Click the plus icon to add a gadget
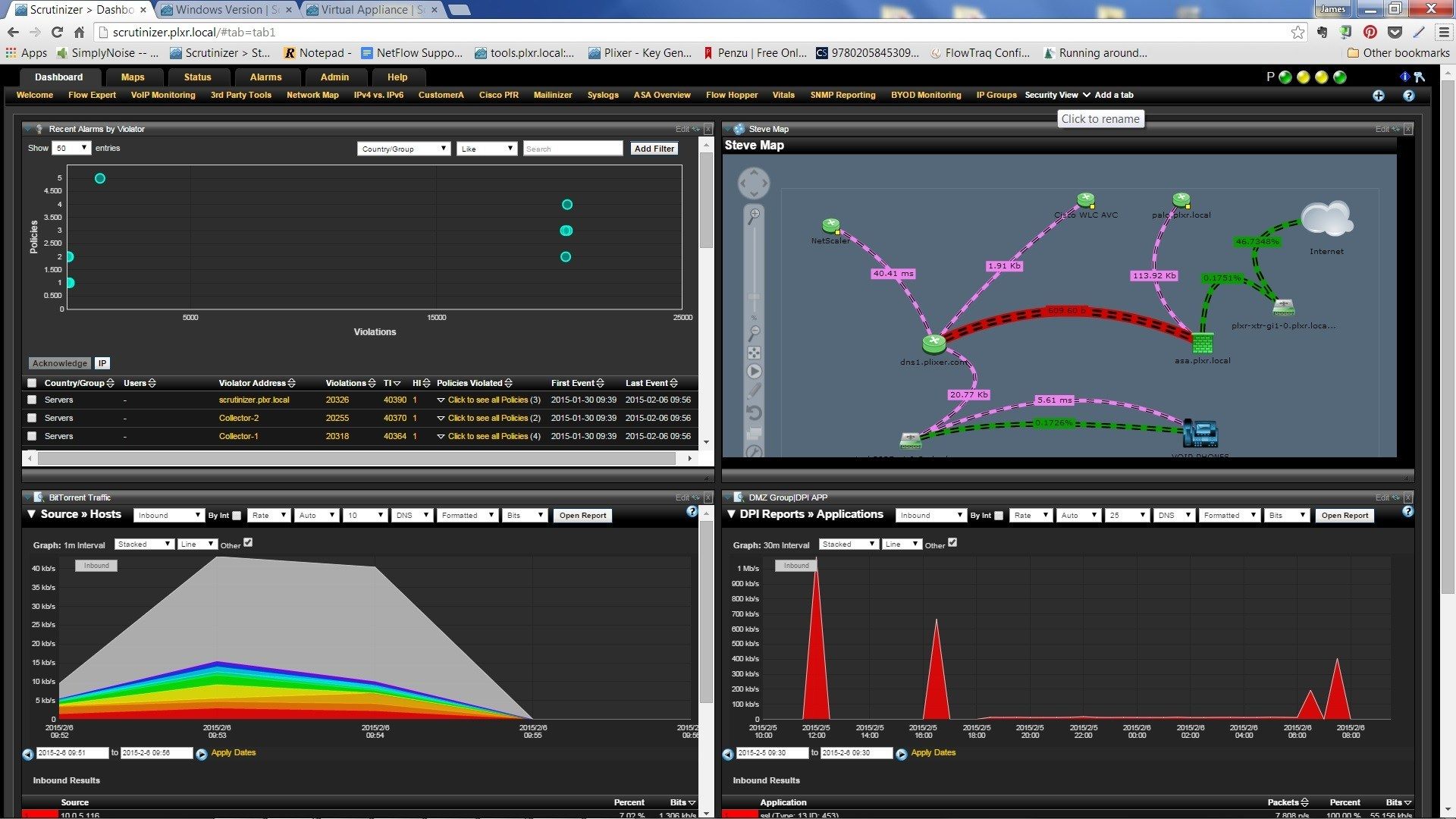1456x819 pixels. point(1378,96)
